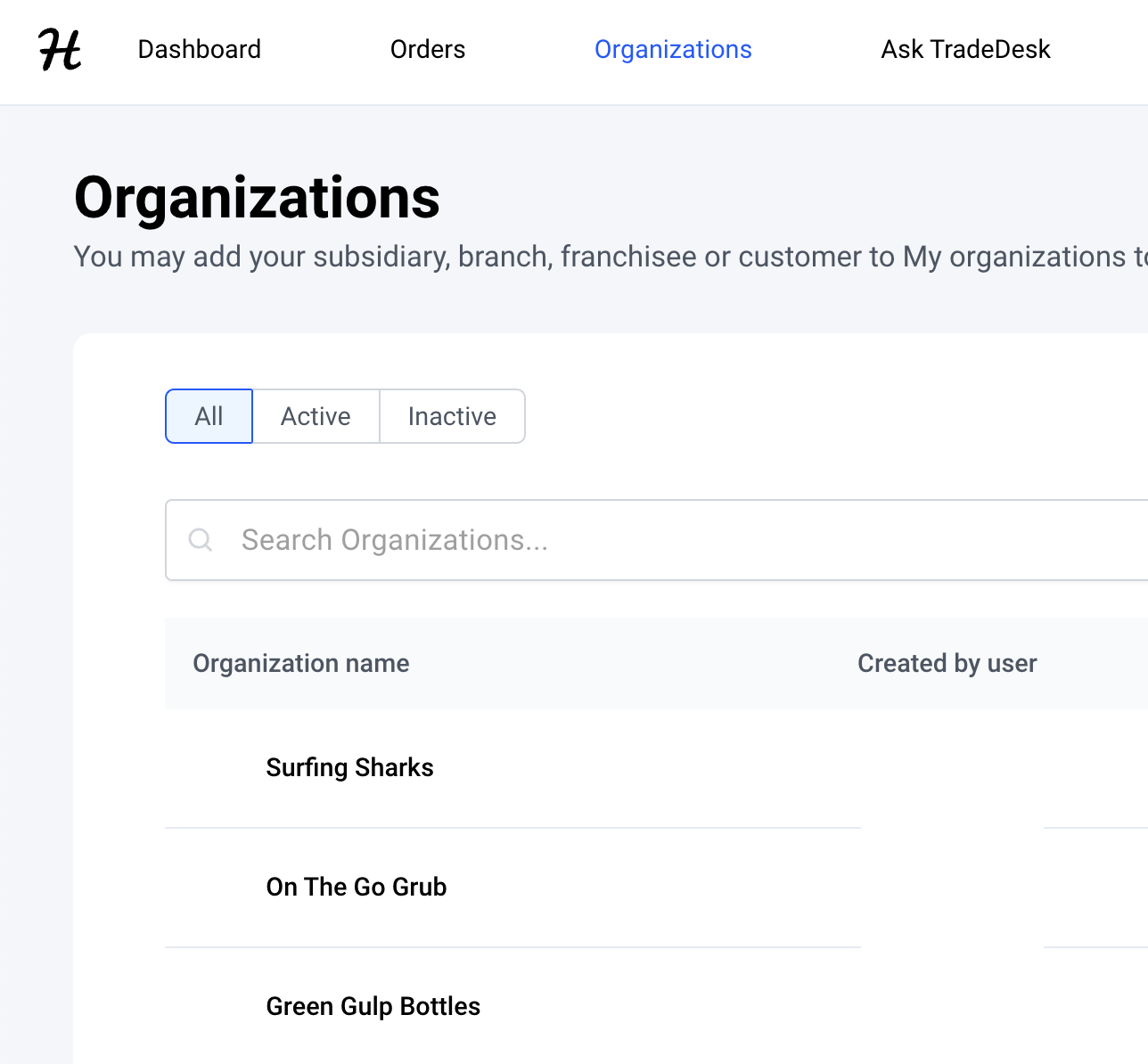Screen dimensions: 1148x1064
Task: Open the On The Go Grub row
Action: 357,887
